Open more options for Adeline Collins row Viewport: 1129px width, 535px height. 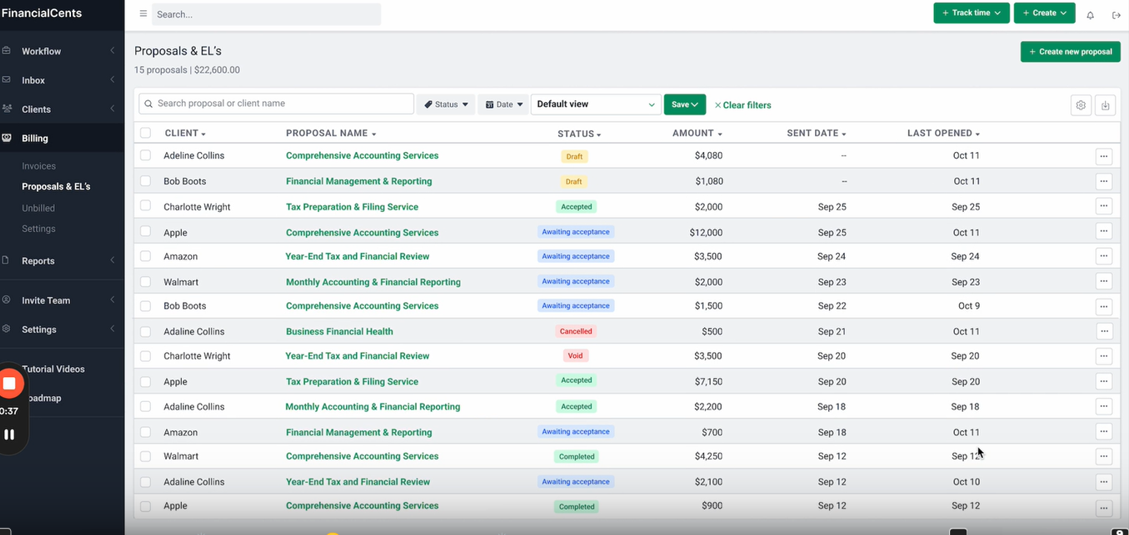click(x=1104, y=156)
